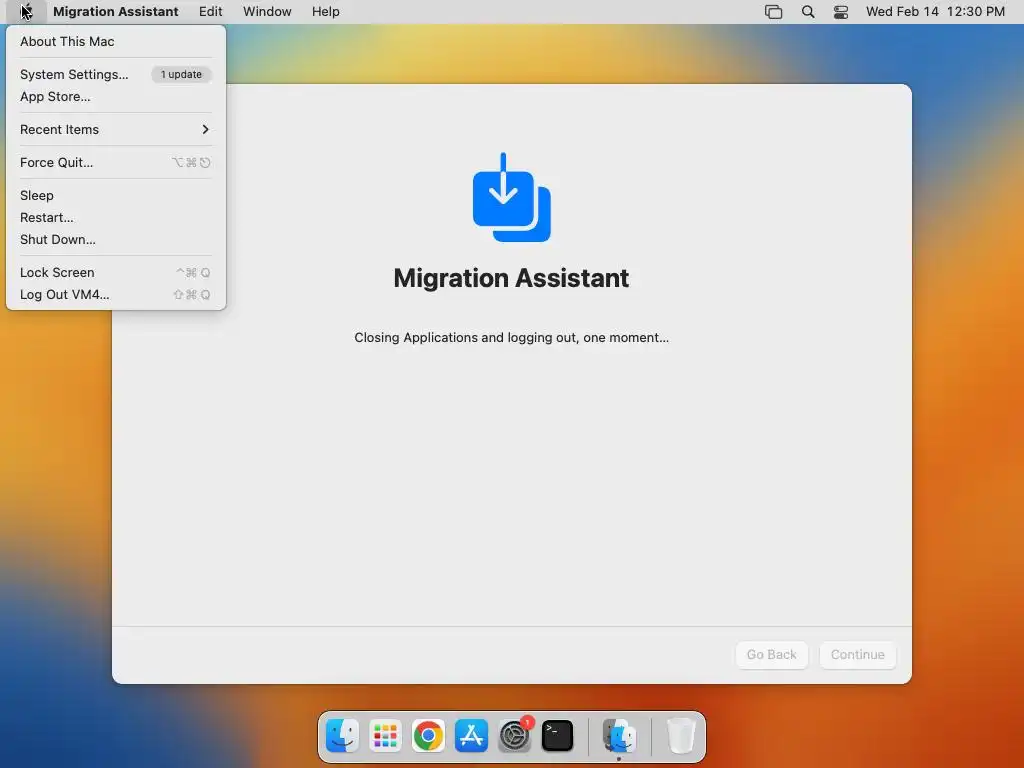Click the Go Back button
Viewport: 1024px width, 768px height.
click(771, 654)
